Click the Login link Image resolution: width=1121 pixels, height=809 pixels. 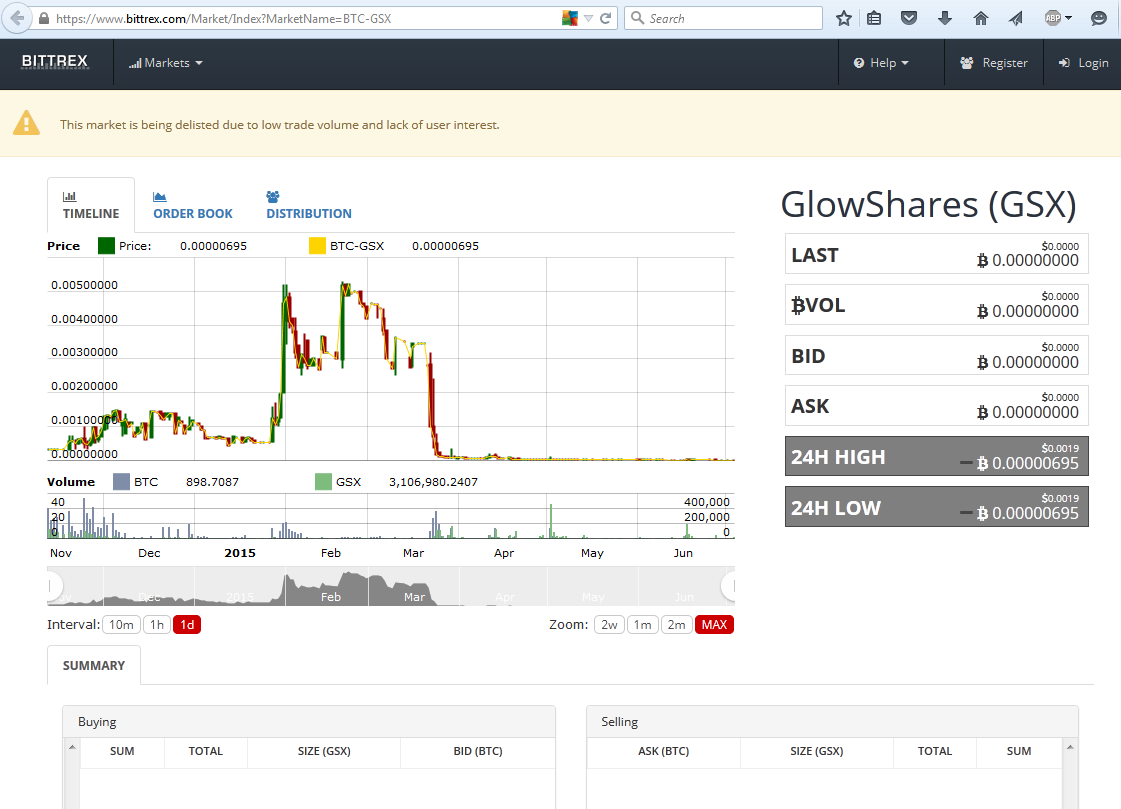tap(1083, 63)
